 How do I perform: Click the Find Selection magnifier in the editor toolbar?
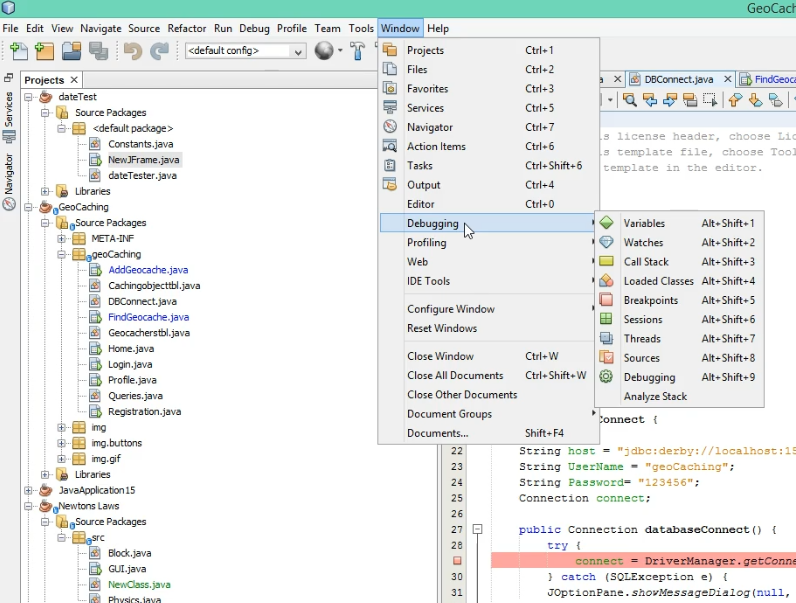coord(630,100)
